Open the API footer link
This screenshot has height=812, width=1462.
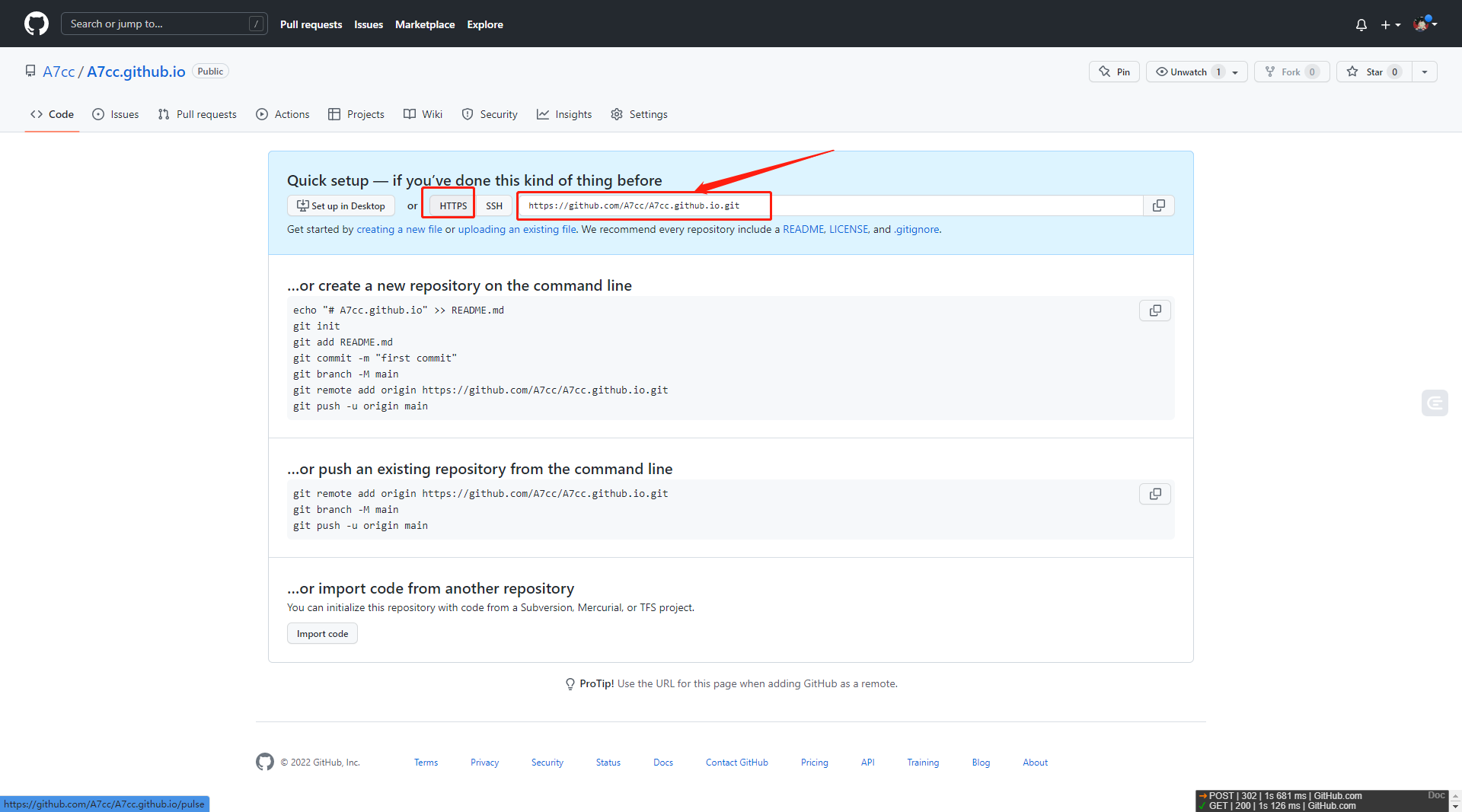pyautogui.click(x=868, y=763)
